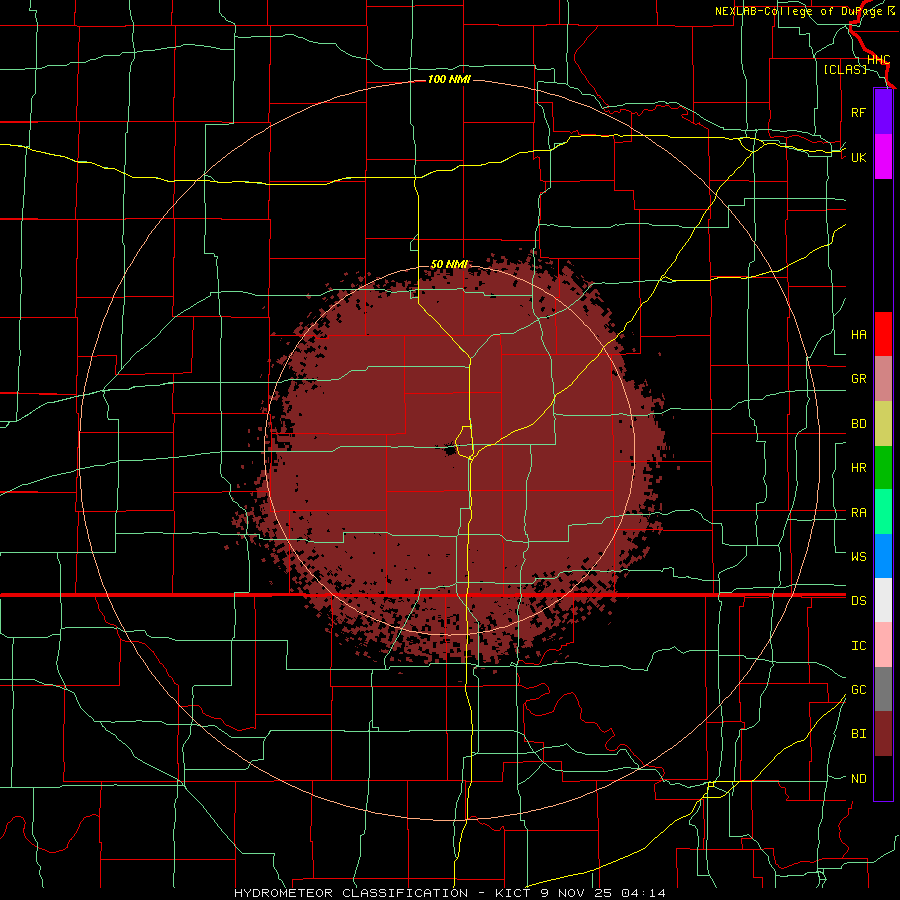The width and height of the screenshot is (900, 900).
Task: Click the 'BD' legend label
Action: tap(858, 424)
